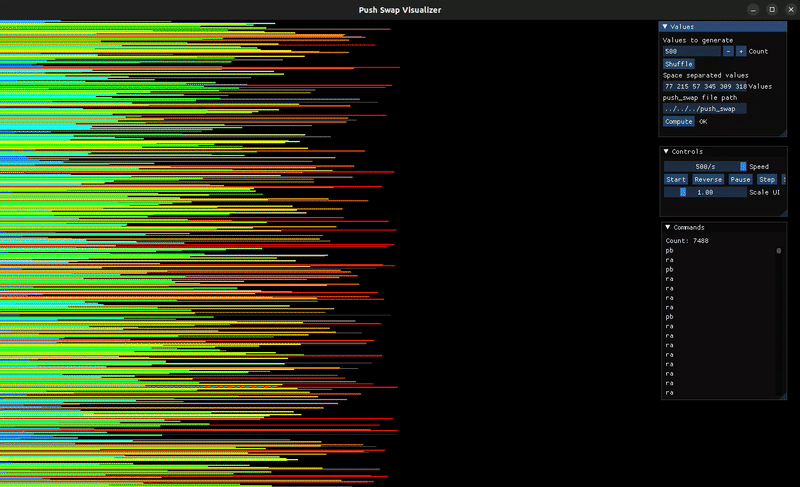The width and height of the screenshot is (800, 487).
Task: Click the Commands panel resize grip
Action: point(783,396)
